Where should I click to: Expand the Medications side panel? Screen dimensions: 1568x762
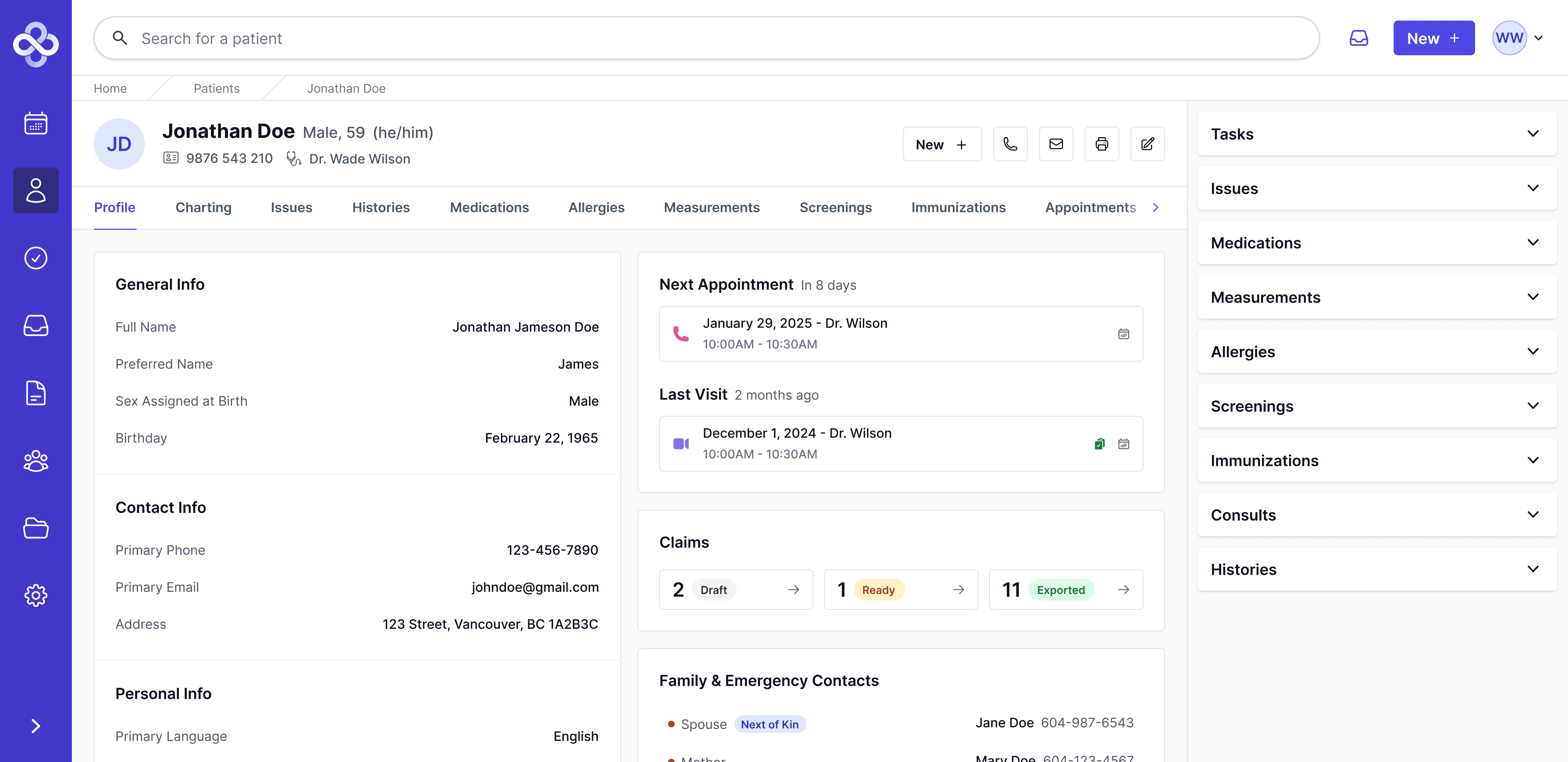[x=1376, y=243]
